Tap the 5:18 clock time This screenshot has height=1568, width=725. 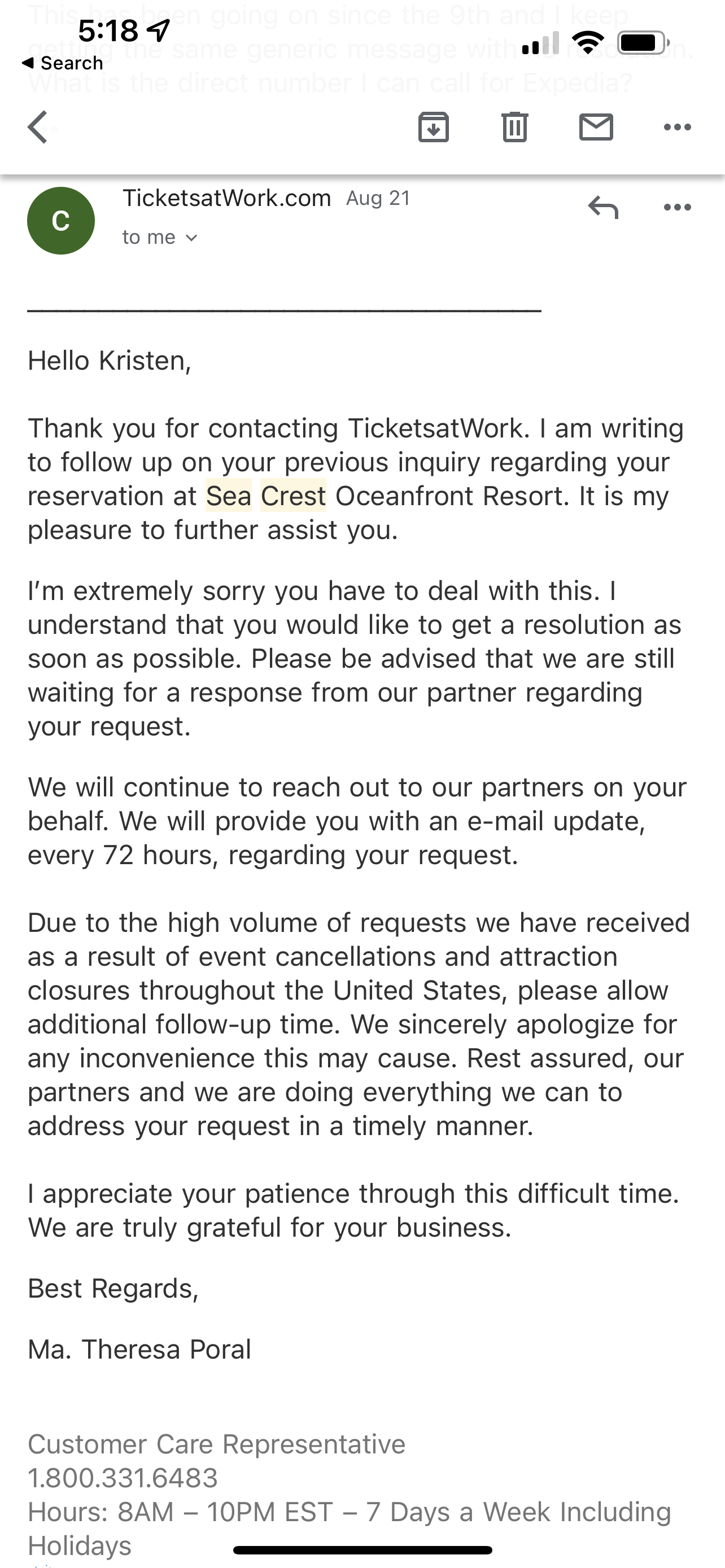(108, 30)
